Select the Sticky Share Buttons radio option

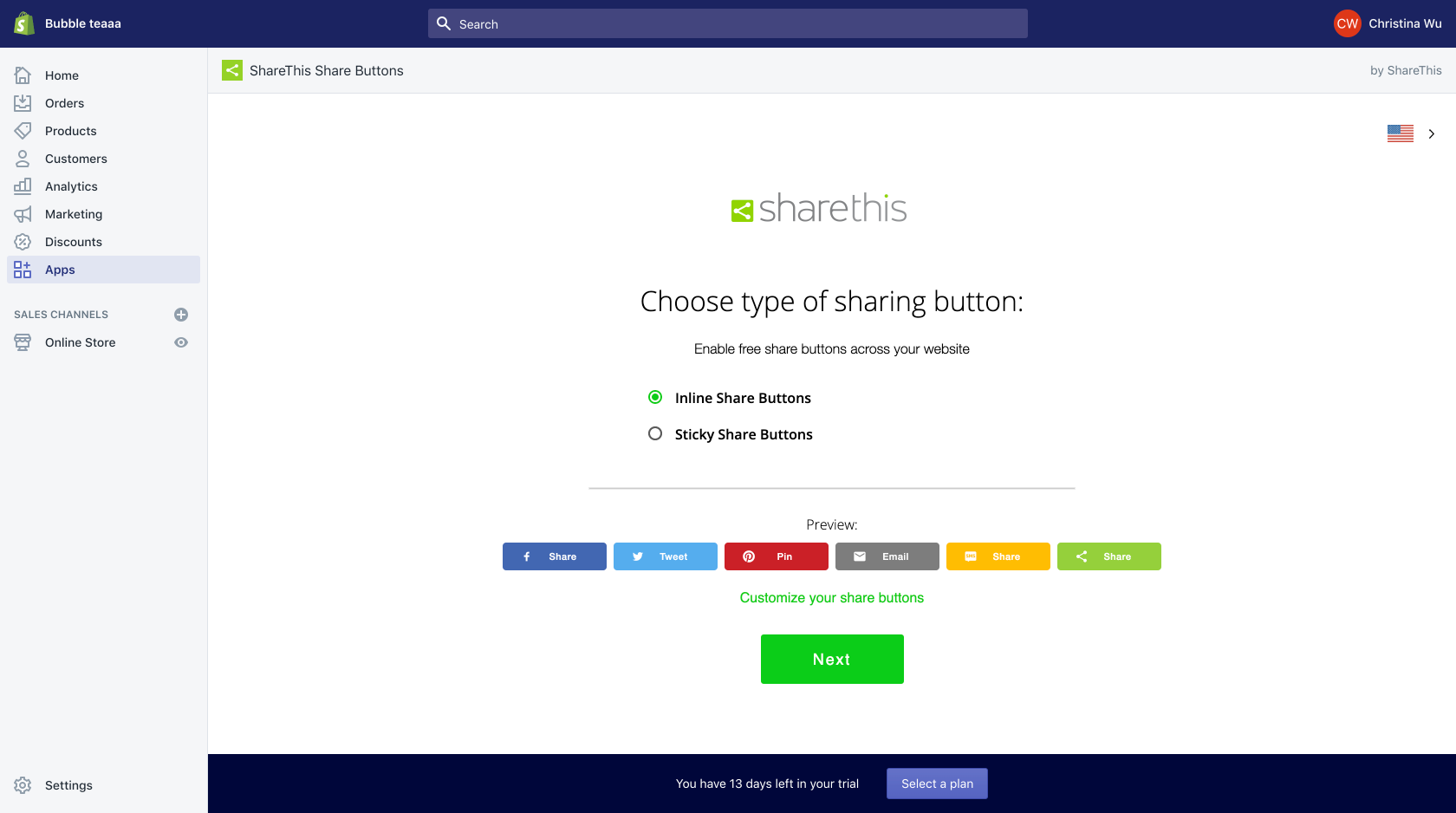click(655, 433)
